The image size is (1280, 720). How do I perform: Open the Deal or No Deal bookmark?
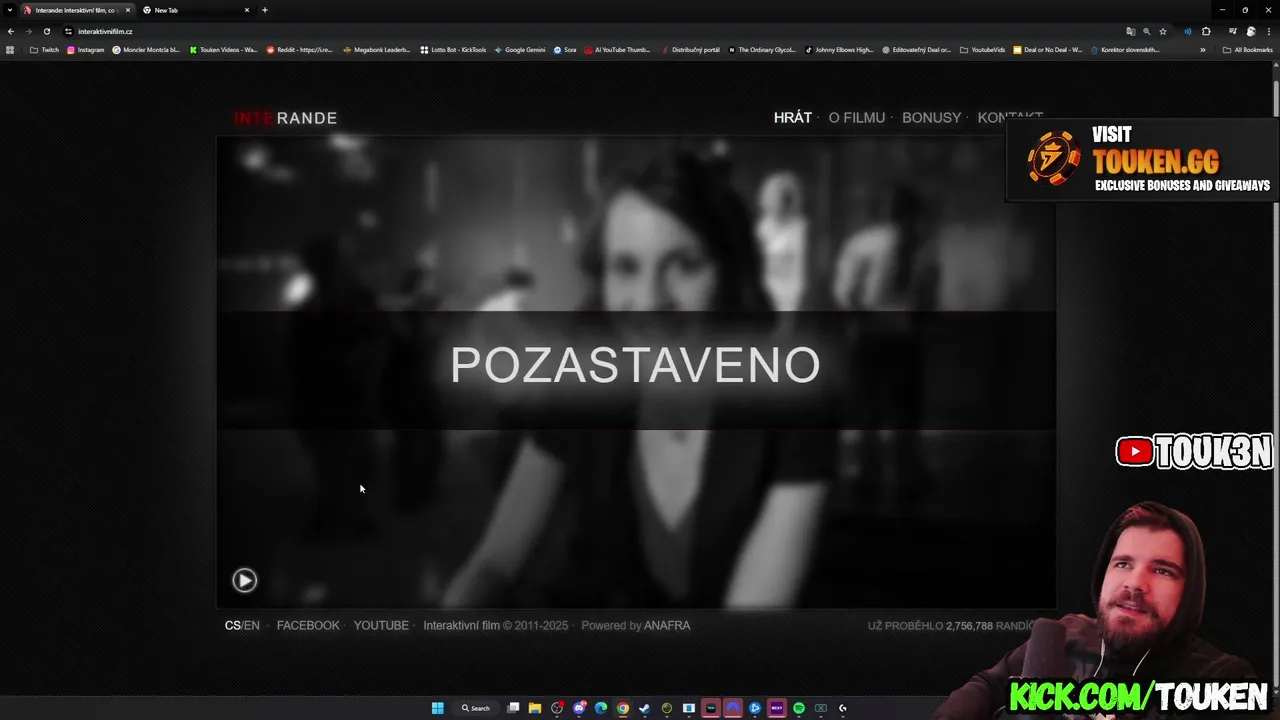click(x=1047, y=50)
